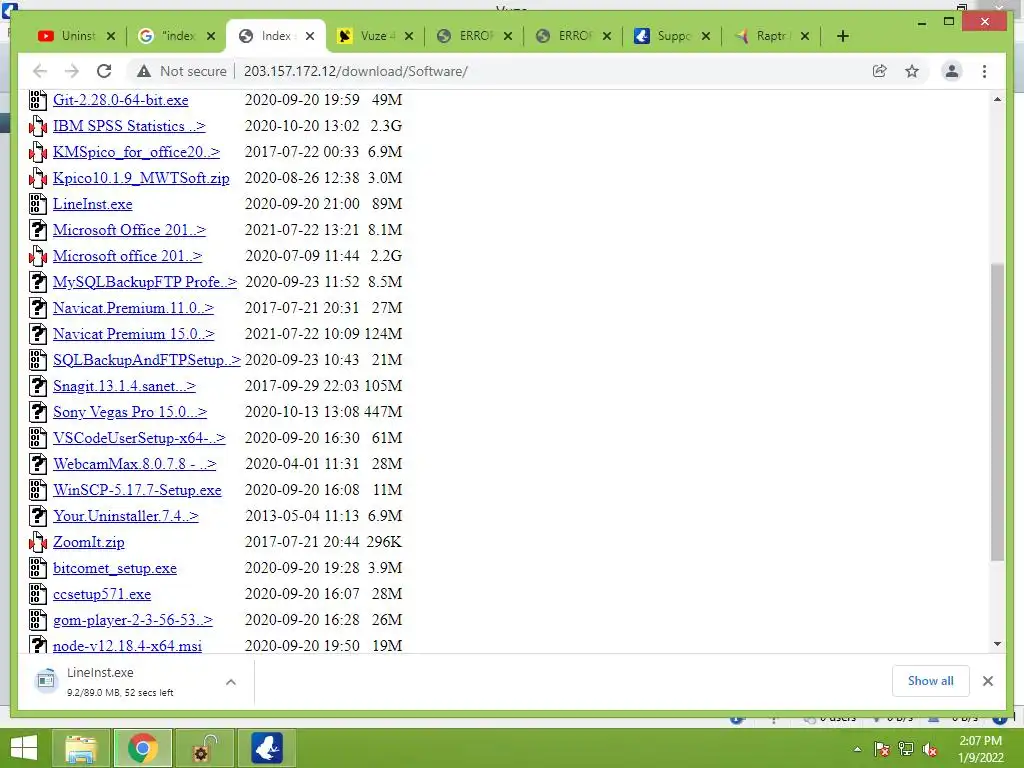Viewport: 1024px width, 768px height.
Task: Open VSCodeUserSetup-x64 link
Action: tap(139, 438)
